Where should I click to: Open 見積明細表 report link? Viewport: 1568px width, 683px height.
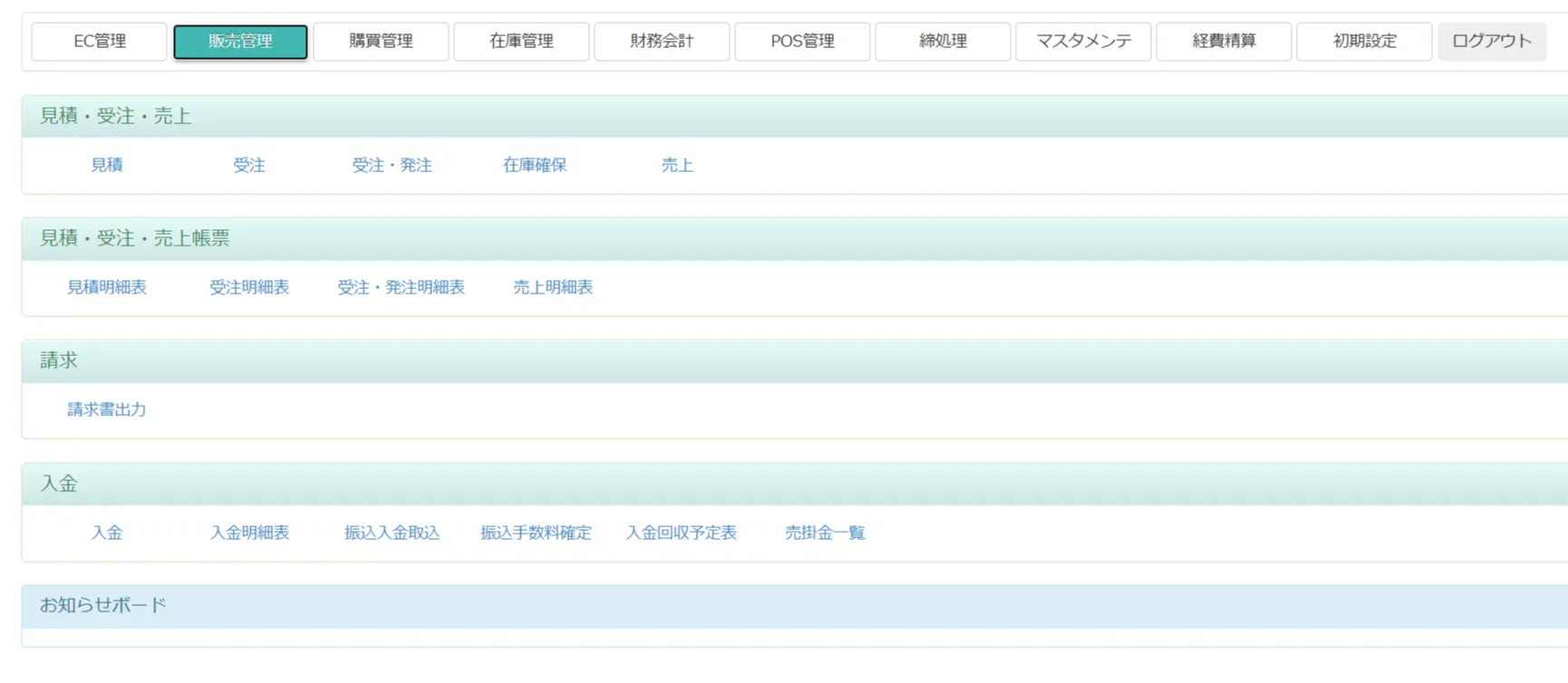point(107,287)
